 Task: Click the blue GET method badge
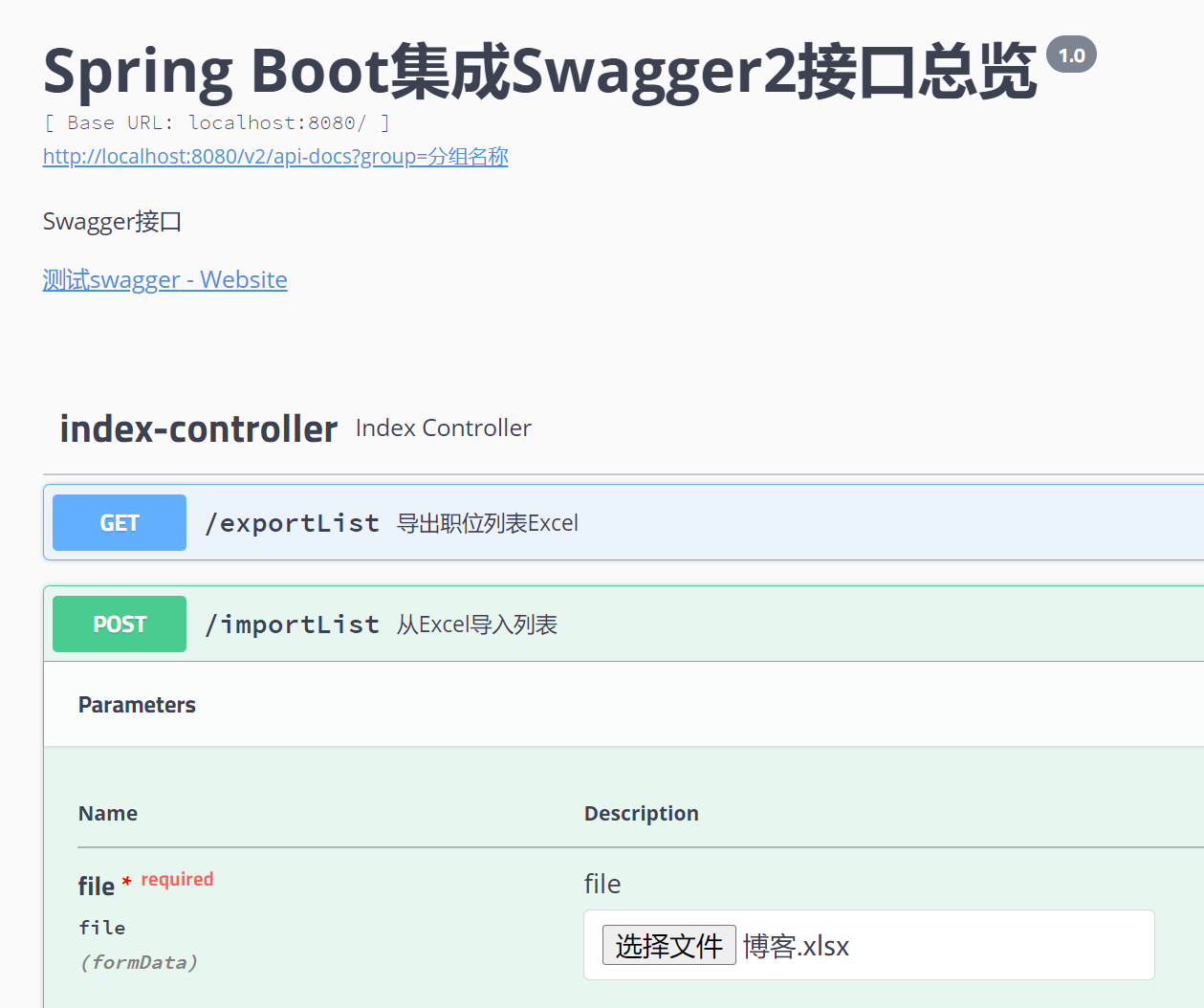[120, 523]
